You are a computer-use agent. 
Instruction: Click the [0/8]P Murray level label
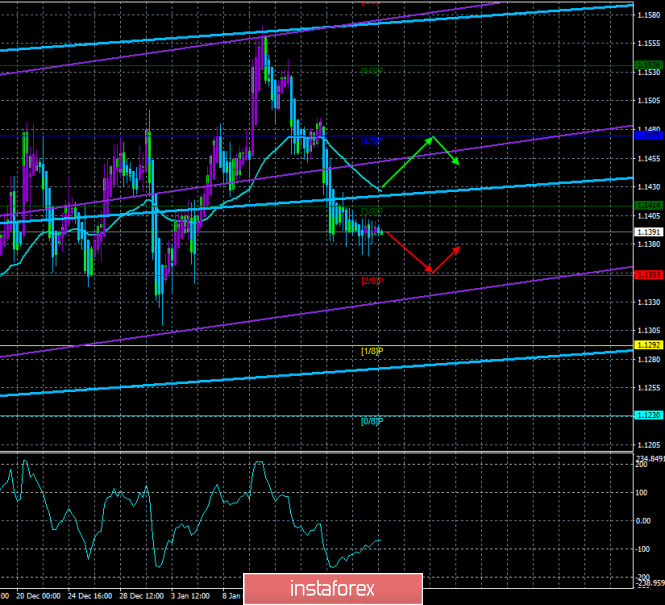click(372, 421)
